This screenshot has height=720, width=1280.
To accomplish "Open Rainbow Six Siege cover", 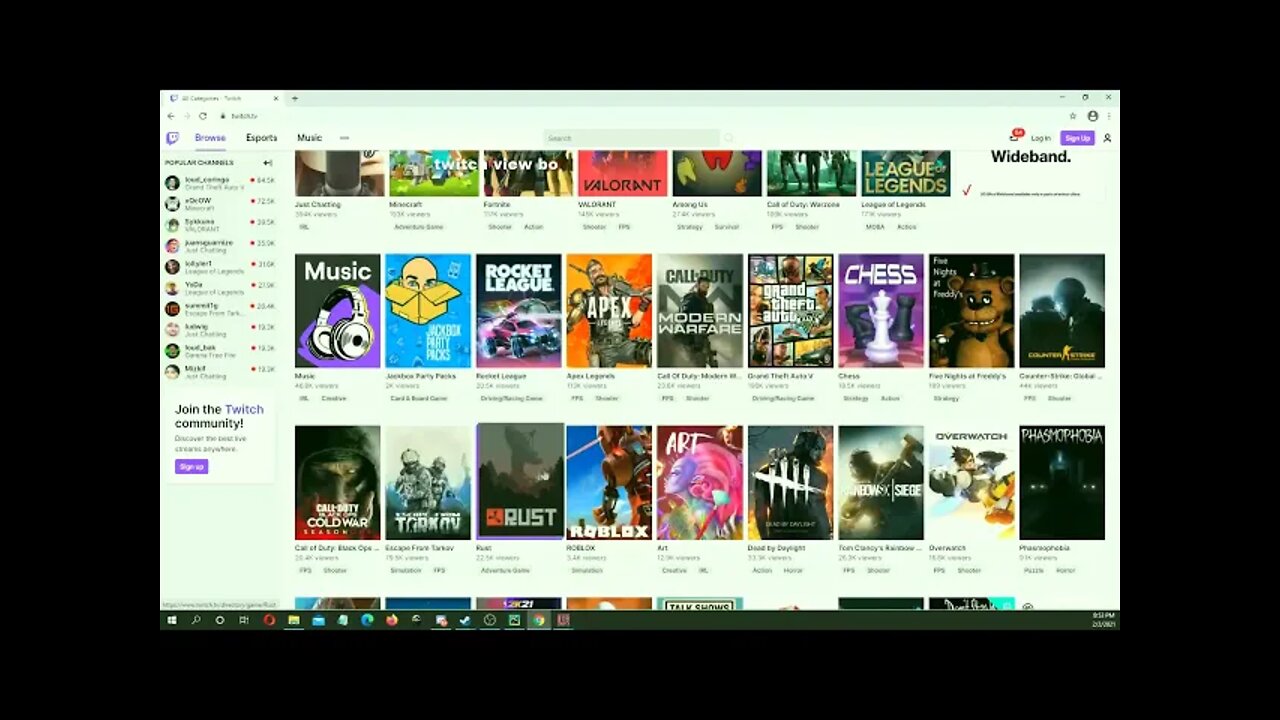I will point(881,483).
